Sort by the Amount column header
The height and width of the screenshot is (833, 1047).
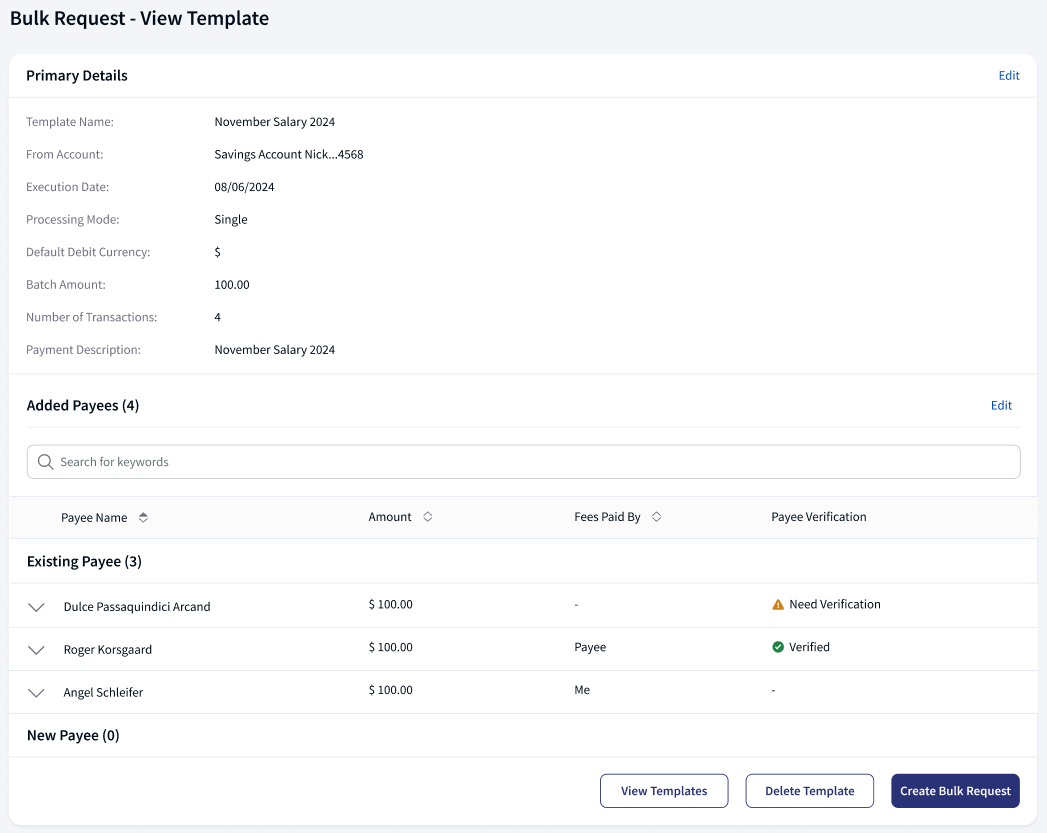pos(390,517)
